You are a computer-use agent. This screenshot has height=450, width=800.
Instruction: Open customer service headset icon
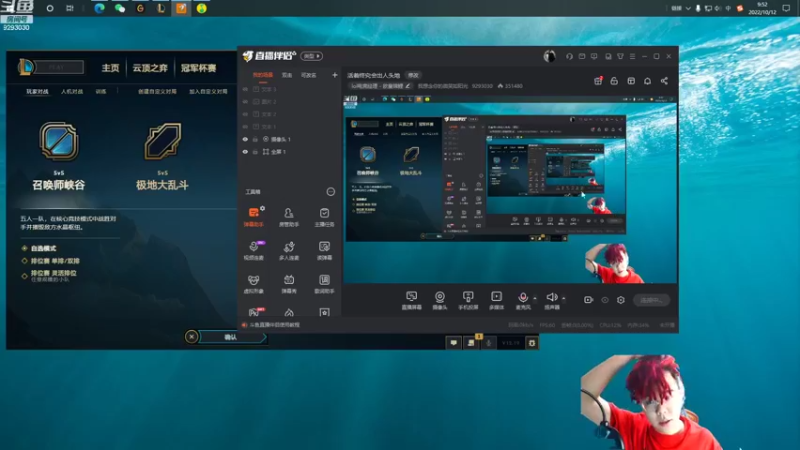569,56
